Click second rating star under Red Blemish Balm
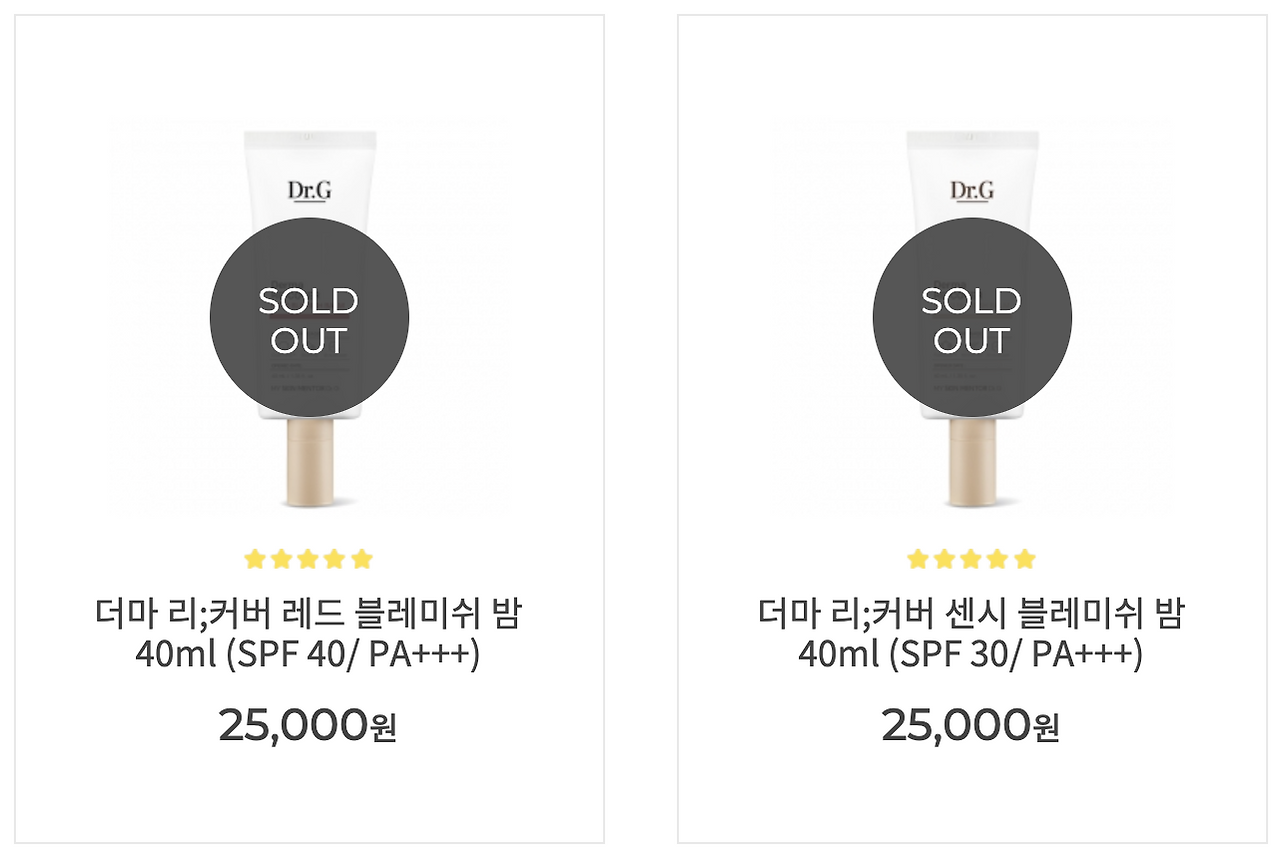The image size is (1280, 854). pyautogui.click(x=282, y=559)
